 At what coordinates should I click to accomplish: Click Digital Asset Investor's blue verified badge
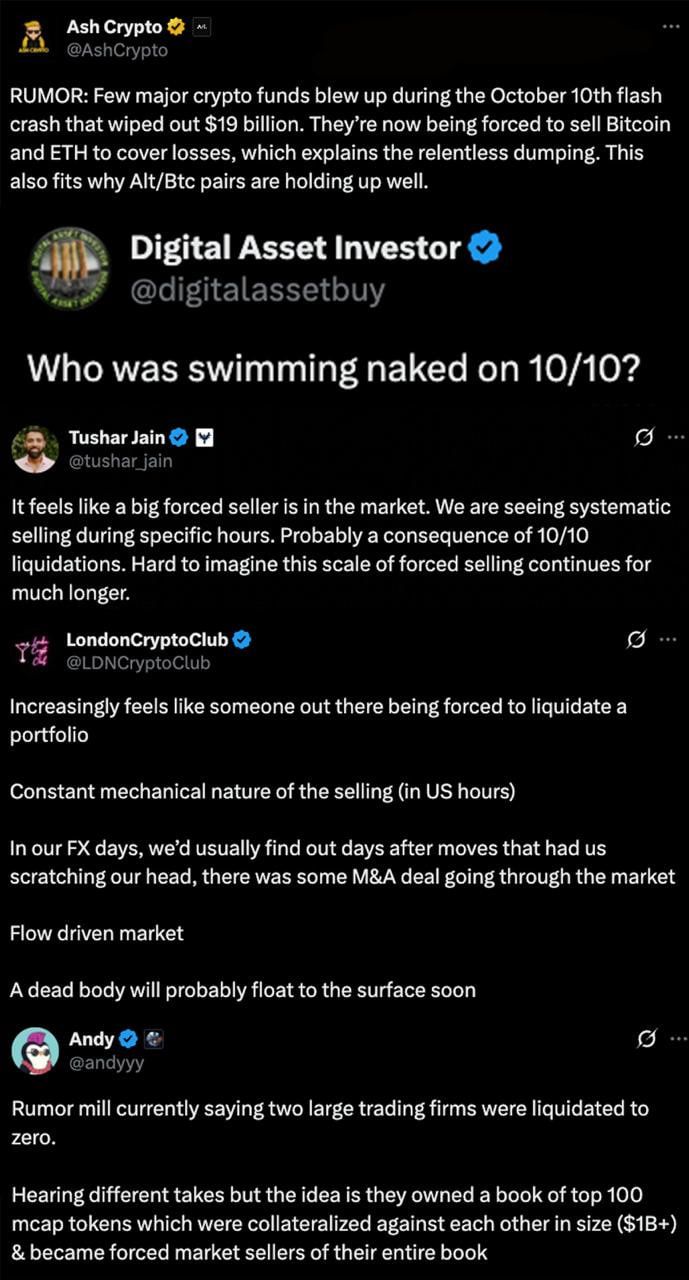coord(484,247)
